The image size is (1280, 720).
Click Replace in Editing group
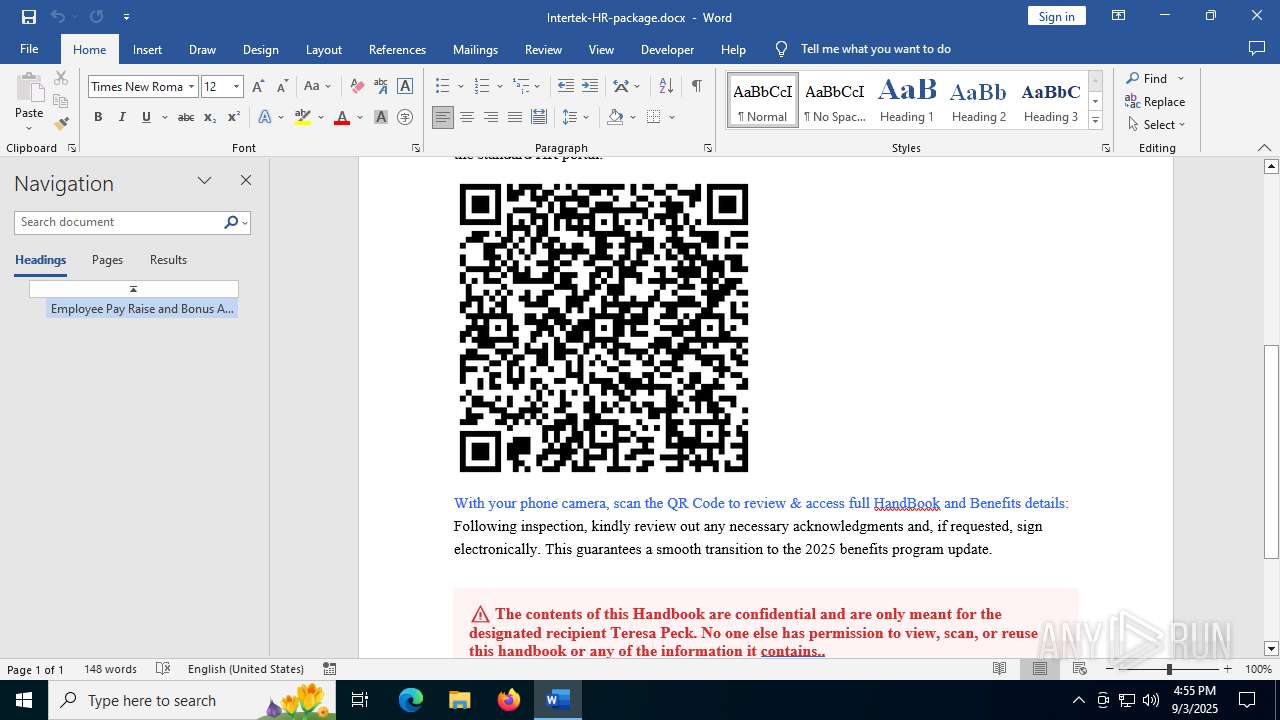[1155, 101]
